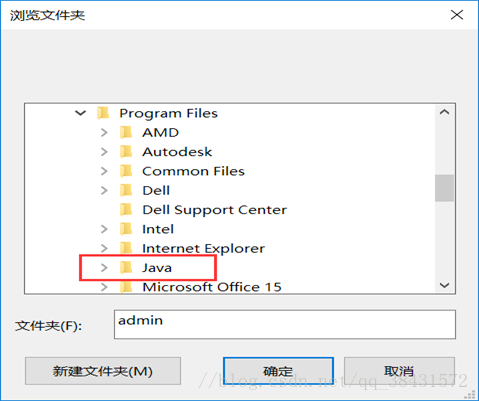Expand the AMD folder chevron
The image size is (479, 401).
[x=104, y=133]
